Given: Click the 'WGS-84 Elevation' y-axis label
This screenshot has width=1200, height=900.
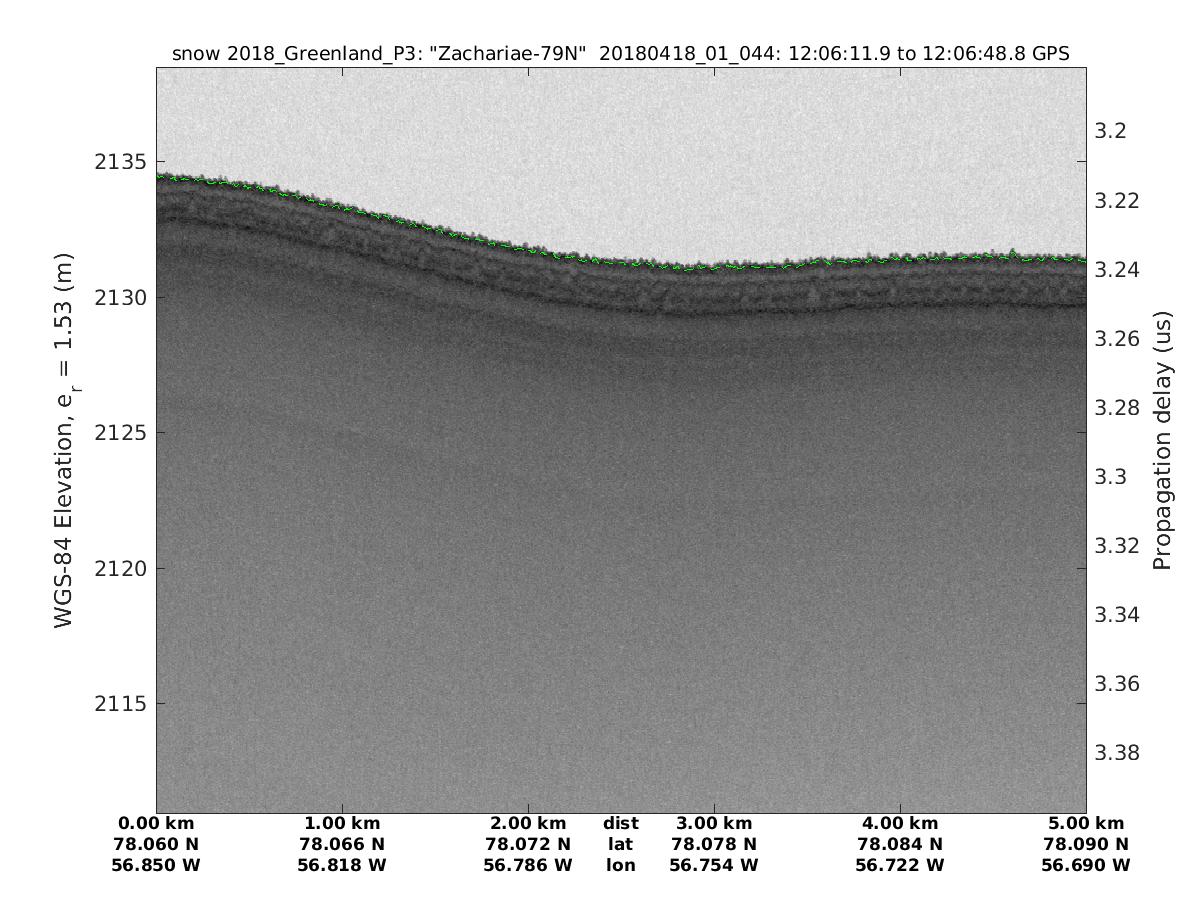Looking at the screenshot, I should (65, 439).
